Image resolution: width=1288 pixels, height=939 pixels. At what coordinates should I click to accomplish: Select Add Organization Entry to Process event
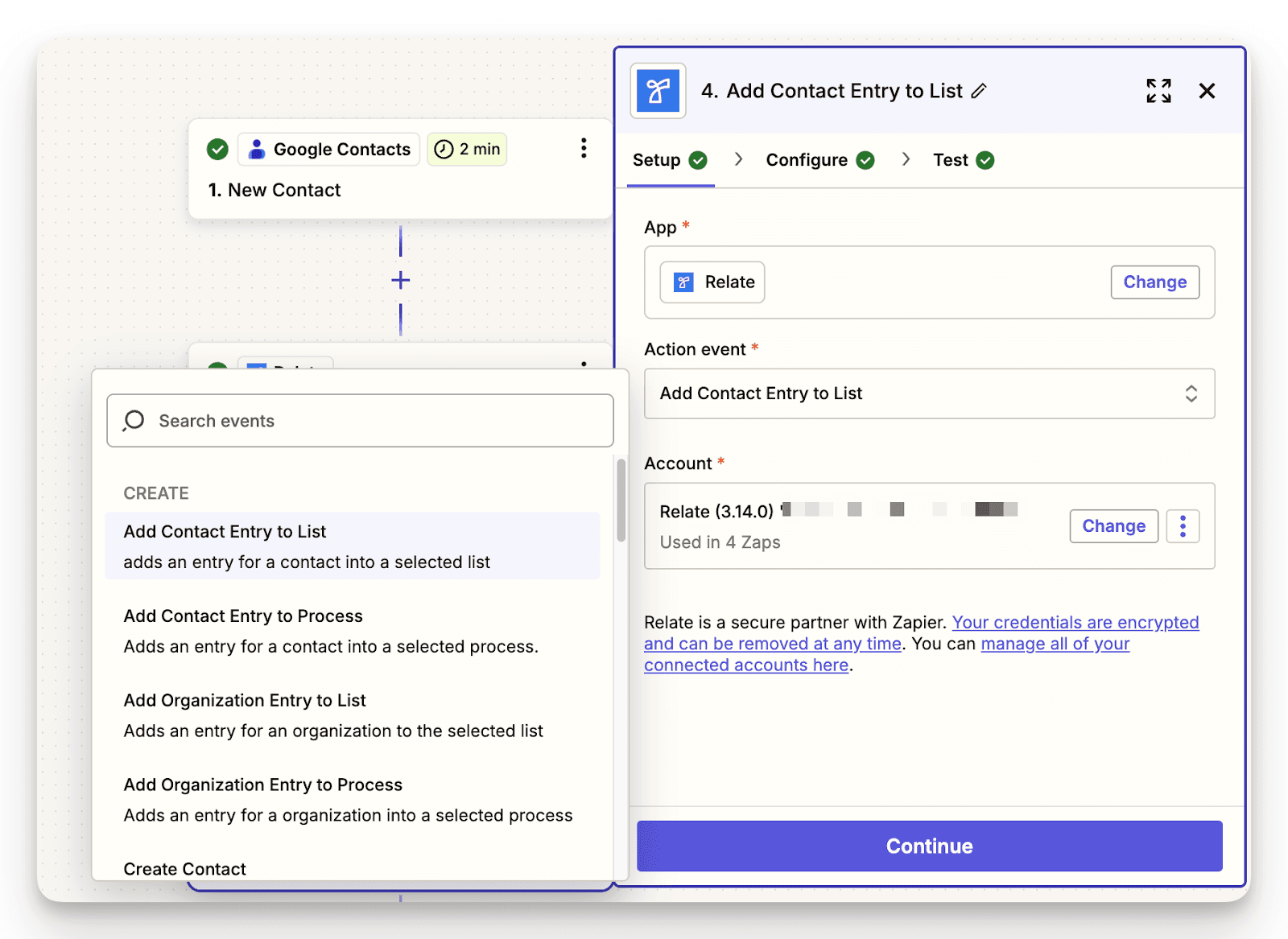point(353,799)
